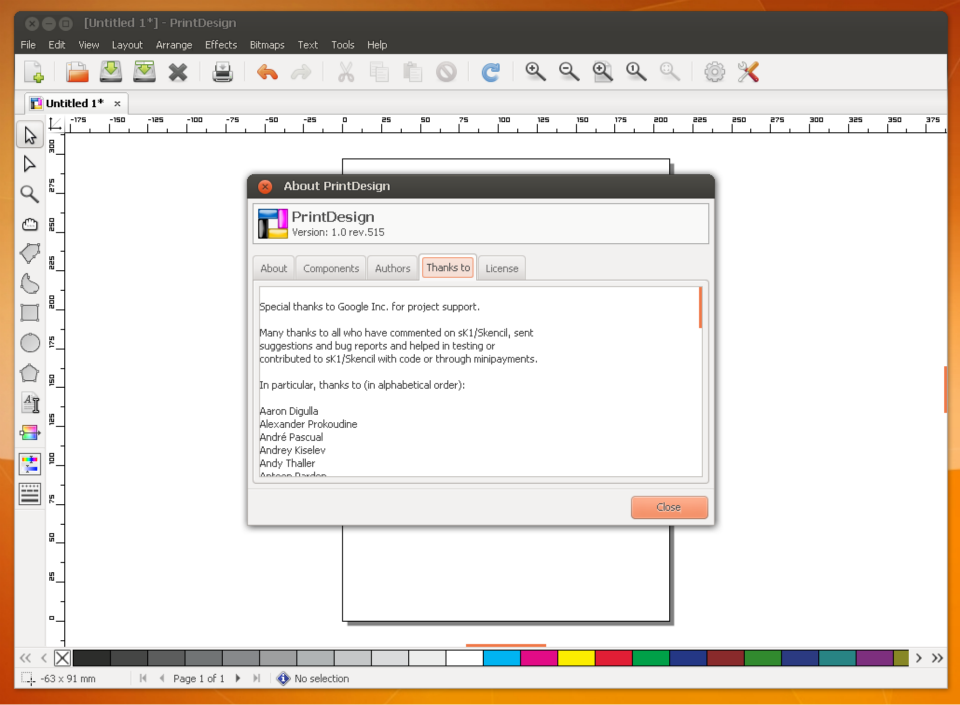Click the credits list scrollbar thumb
Image resolution: width=960 pixels, height=705 pixels.
(x=700, y=308)
